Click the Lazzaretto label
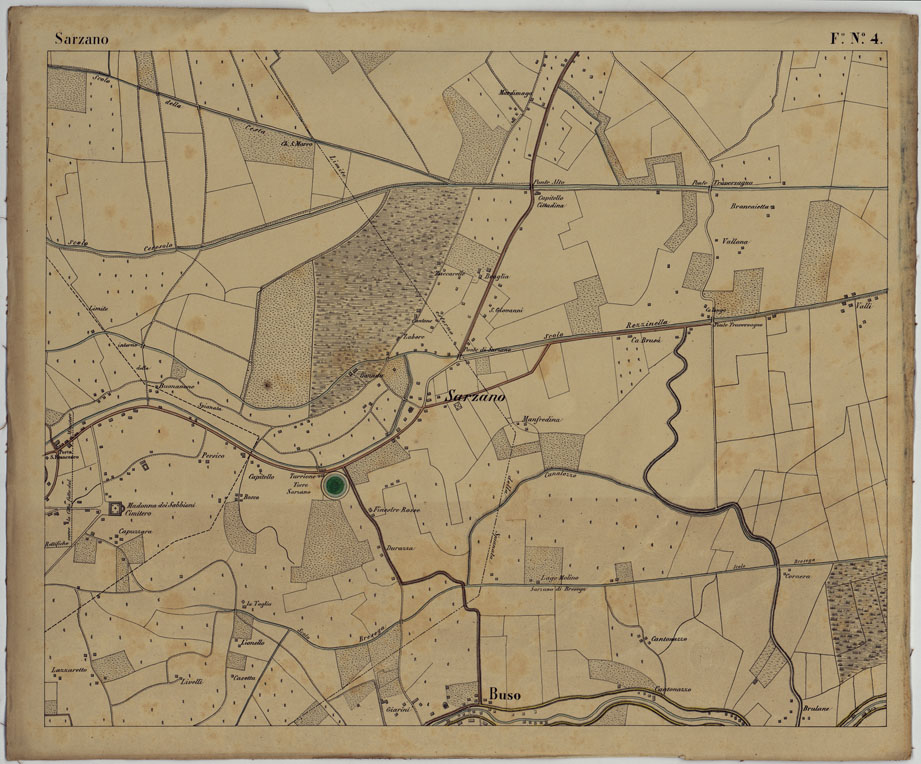The image size is (921, 764). pos(67,669)
